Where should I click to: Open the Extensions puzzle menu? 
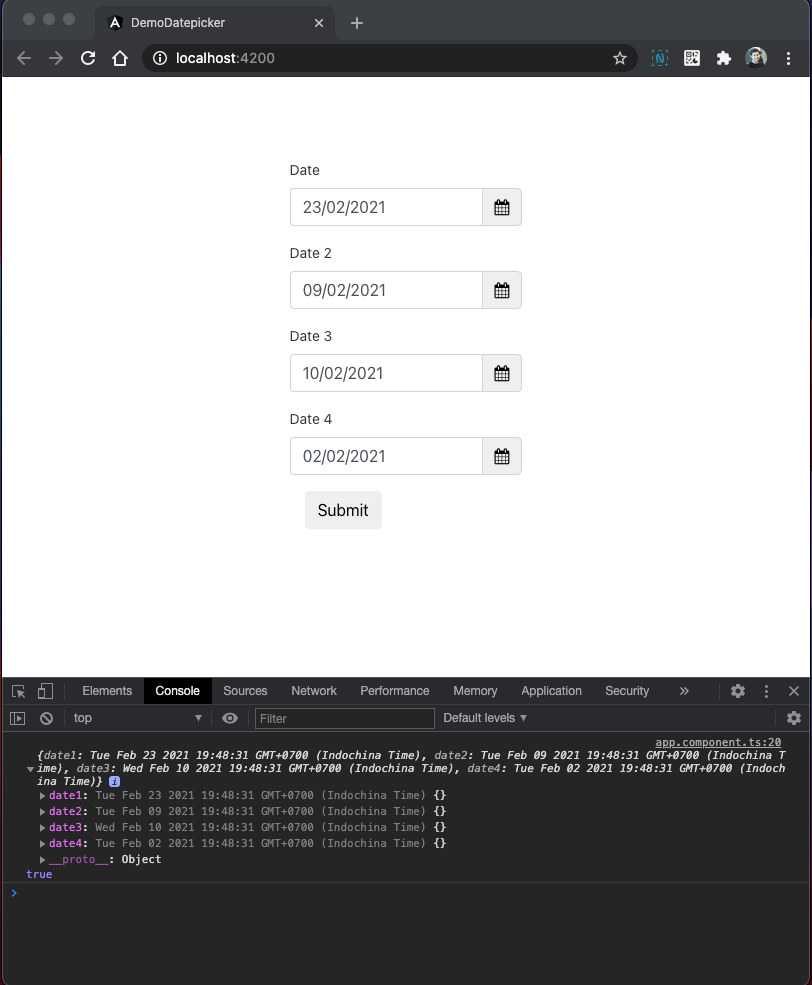(724, 58)
